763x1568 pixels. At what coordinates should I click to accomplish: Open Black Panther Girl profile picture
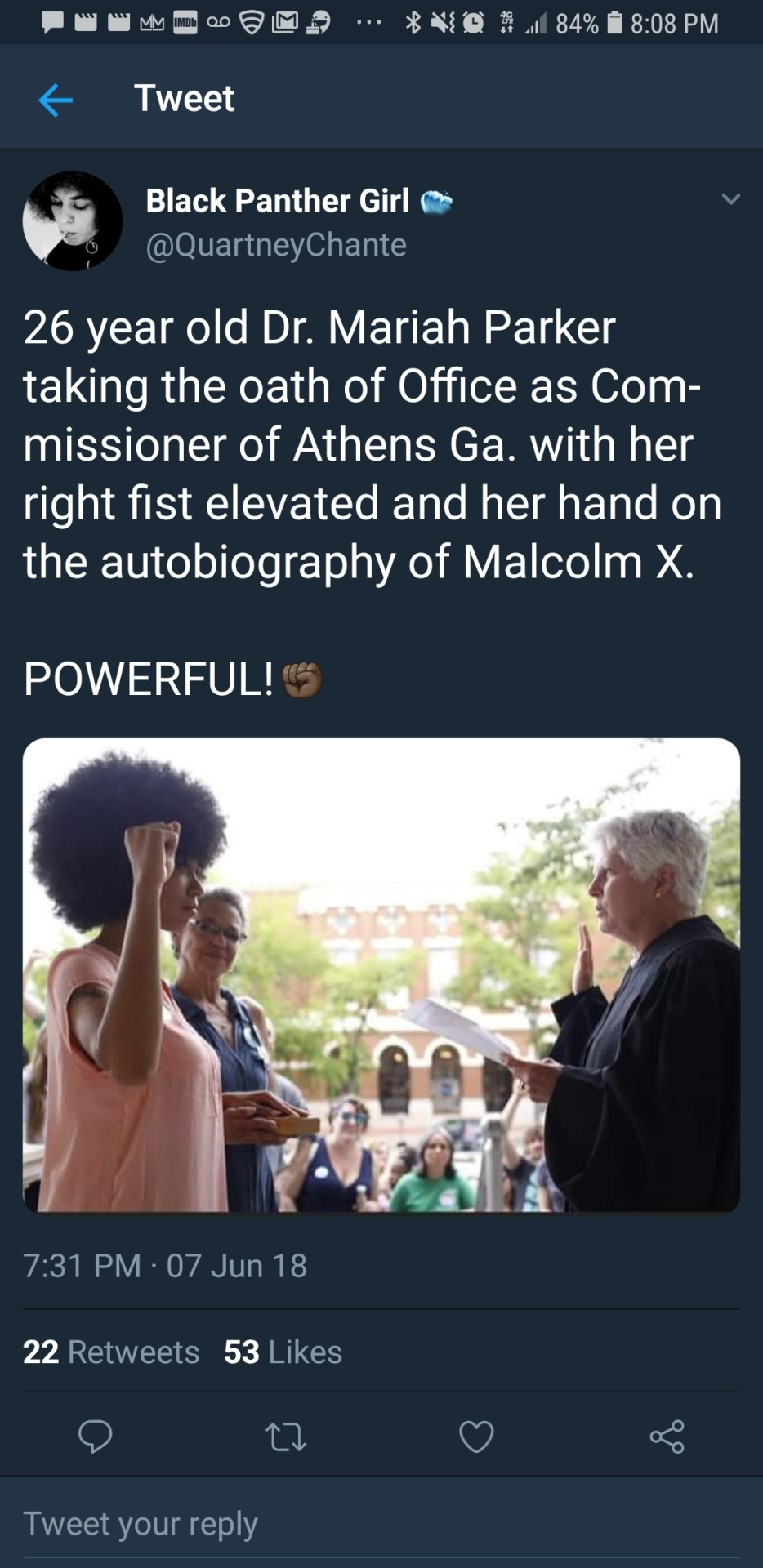pos(73,220)
